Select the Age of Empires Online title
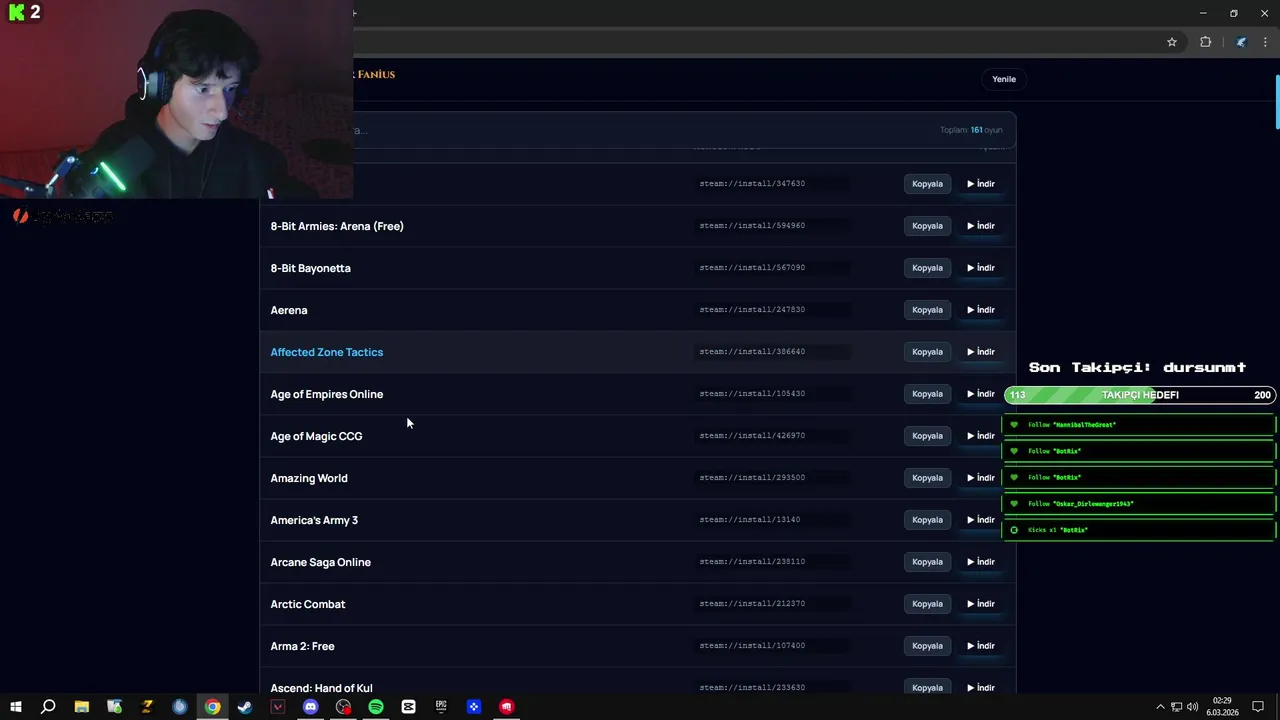1280x720 pixels. (326, 394)
